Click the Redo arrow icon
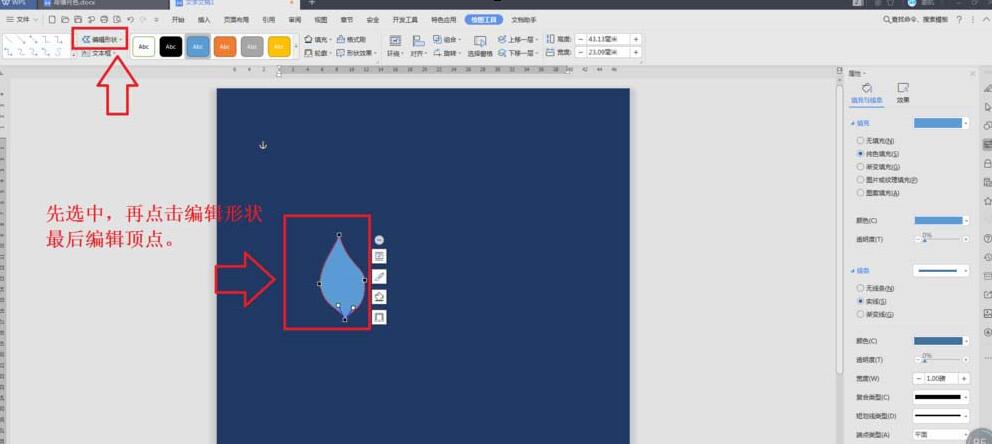 click(142, 20)
